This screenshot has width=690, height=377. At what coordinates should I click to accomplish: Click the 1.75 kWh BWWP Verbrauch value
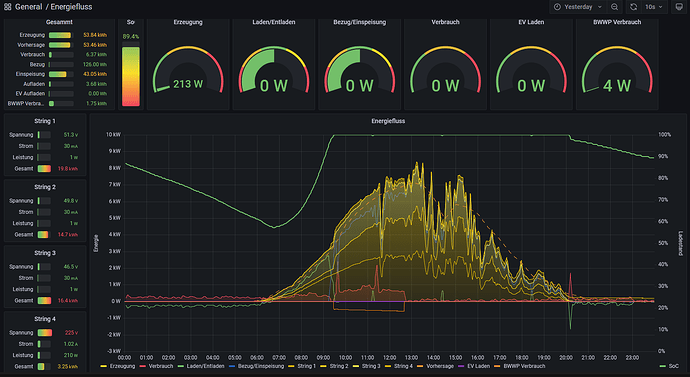[x=96, y=103]
